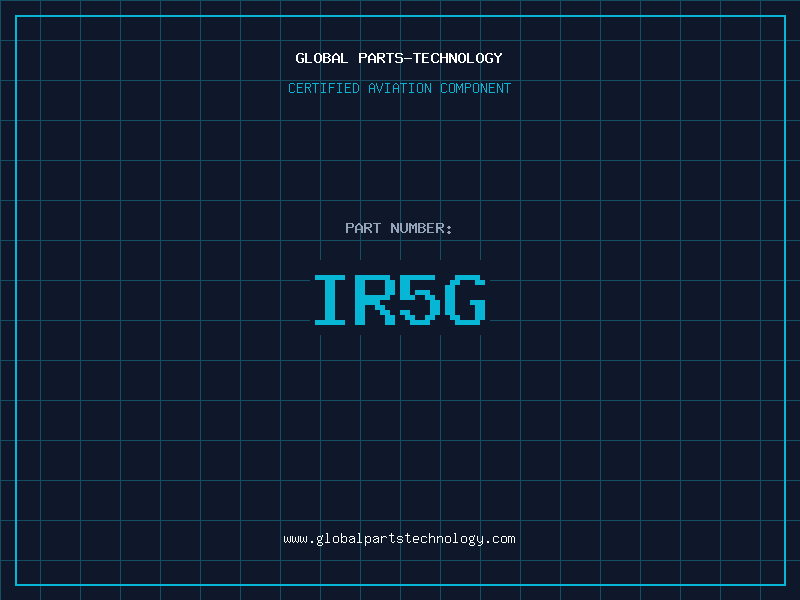Screen dimensions: 800x600
Task: Click the .com ending of the URL
Action: pyautogui.click(x=500, y=538)
